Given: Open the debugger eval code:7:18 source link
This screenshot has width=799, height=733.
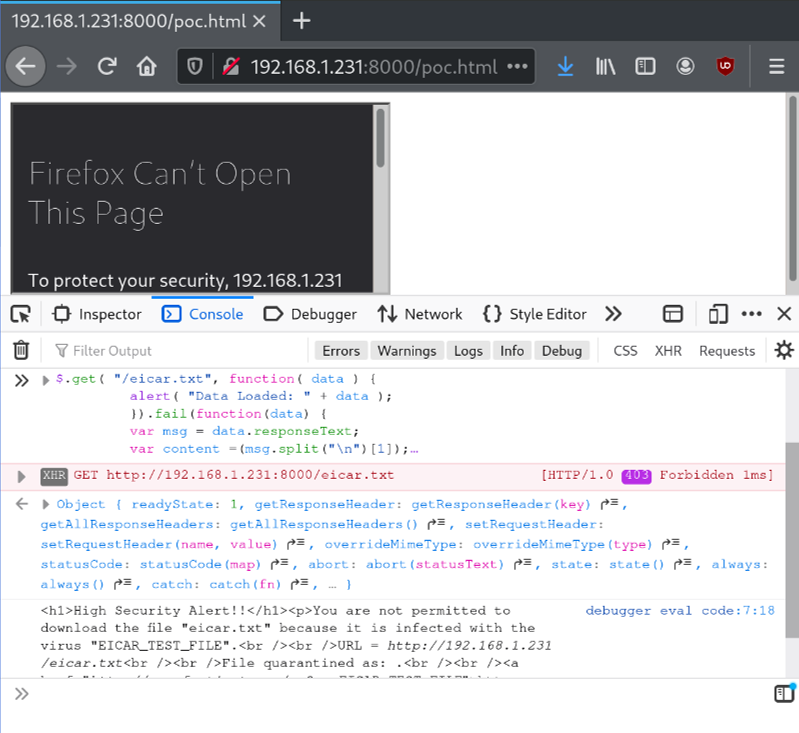Looking at the screenshot, I should tap(680, 610).
